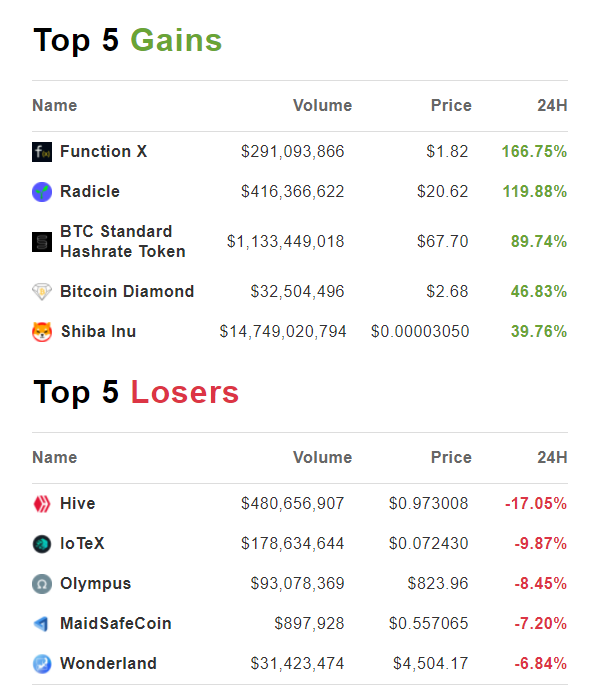Click the 24H header in Top 5 Losers

click(552, 458)
